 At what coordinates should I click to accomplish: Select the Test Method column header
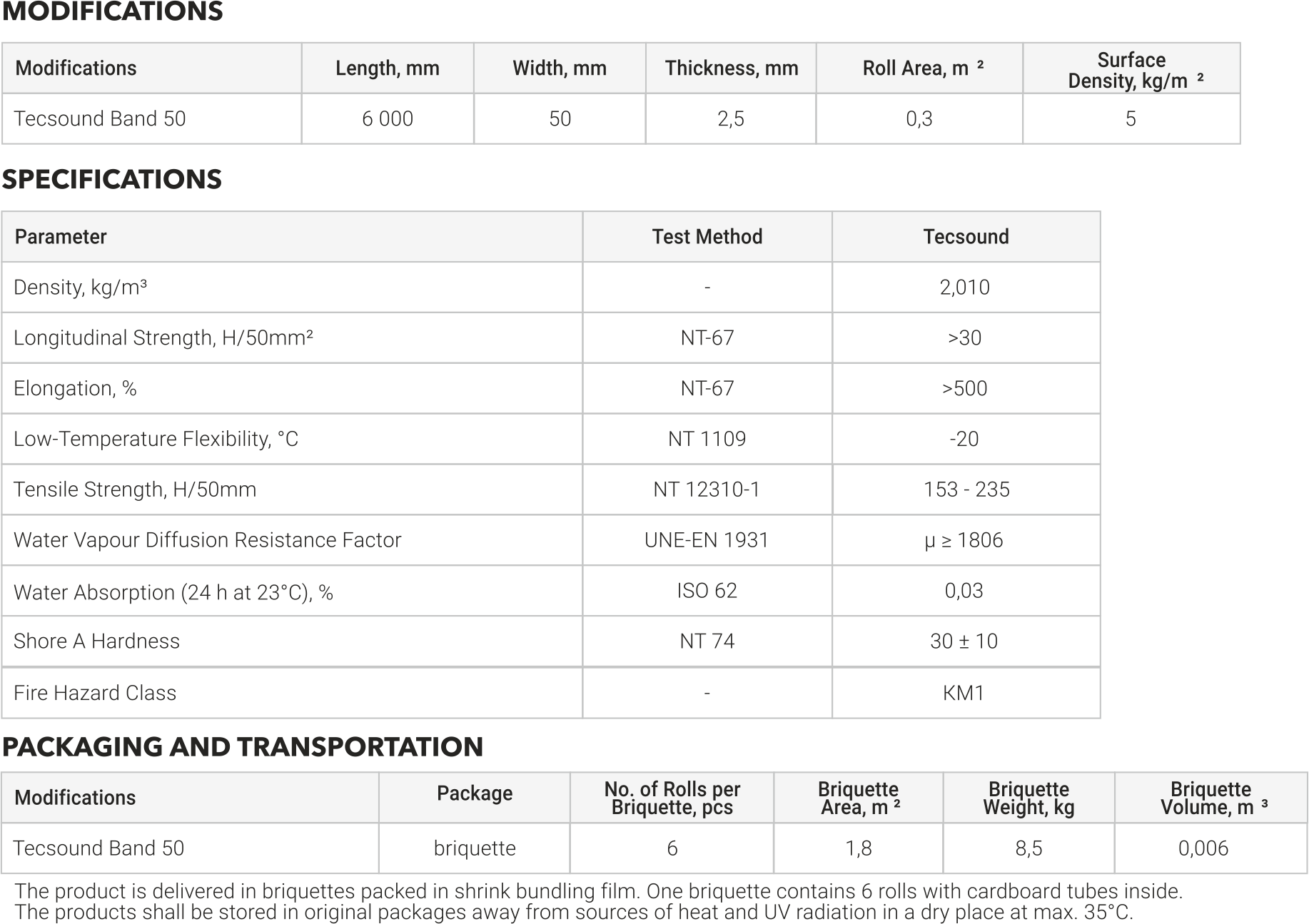click(x=707, y=237)
